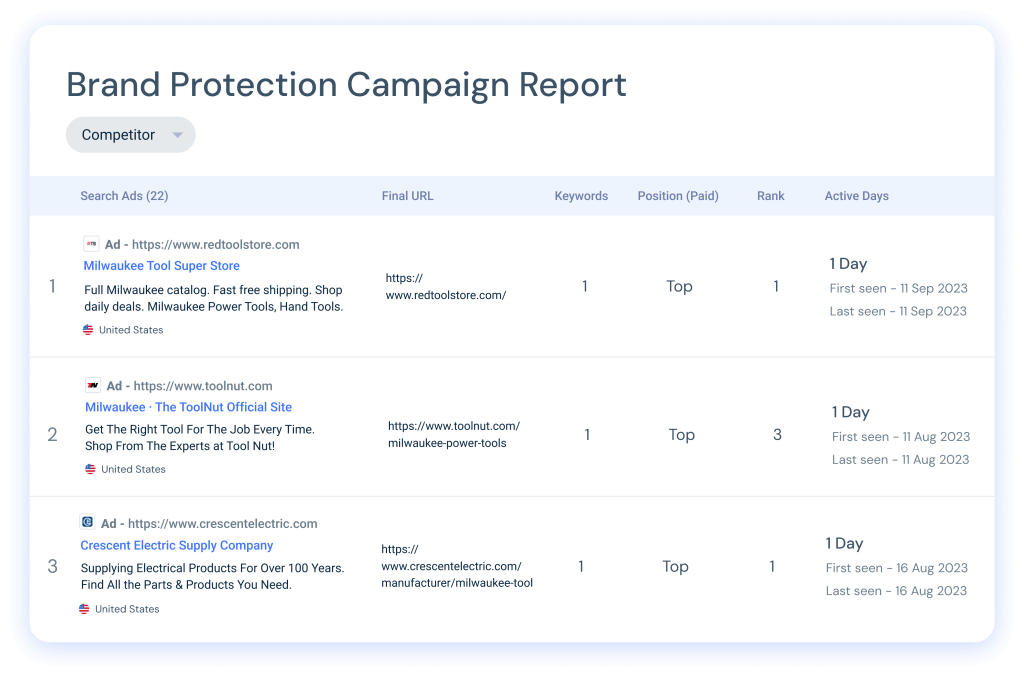Image resolution: width=1024 pixels, height=676 pixels.
Task: Click 'Last seen - 11 Aug 2023' text
Action: tap(901, 459)
